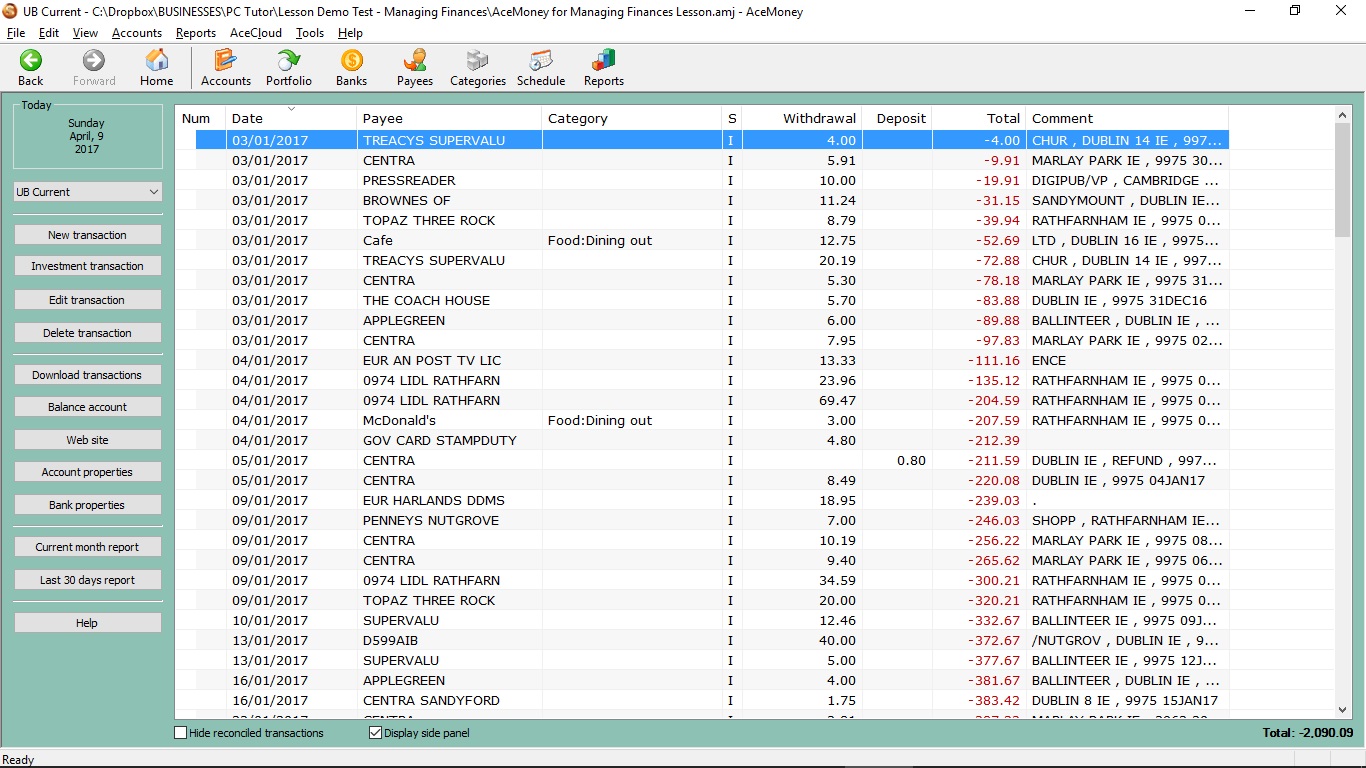This screenshot has width=1366, height=768.
Task: Sort by the Date column header
Action: tap(291, 118)
